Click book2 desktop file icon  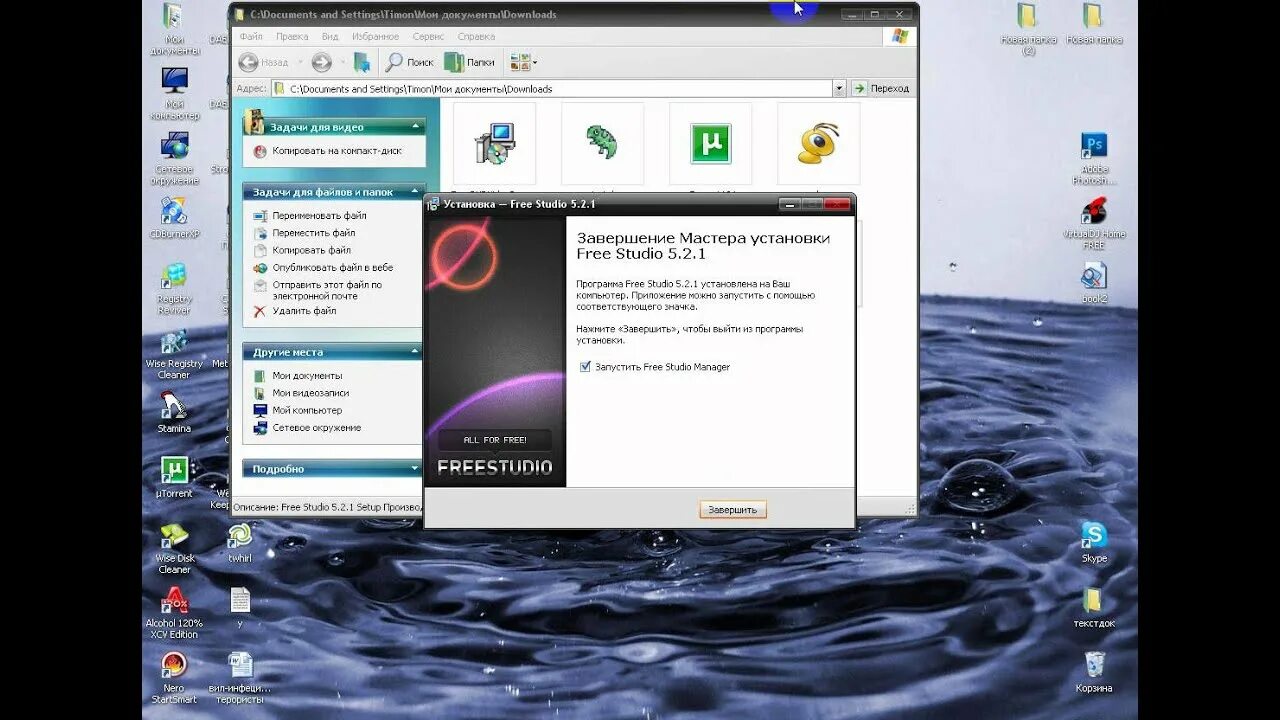tap(1094, 282)
